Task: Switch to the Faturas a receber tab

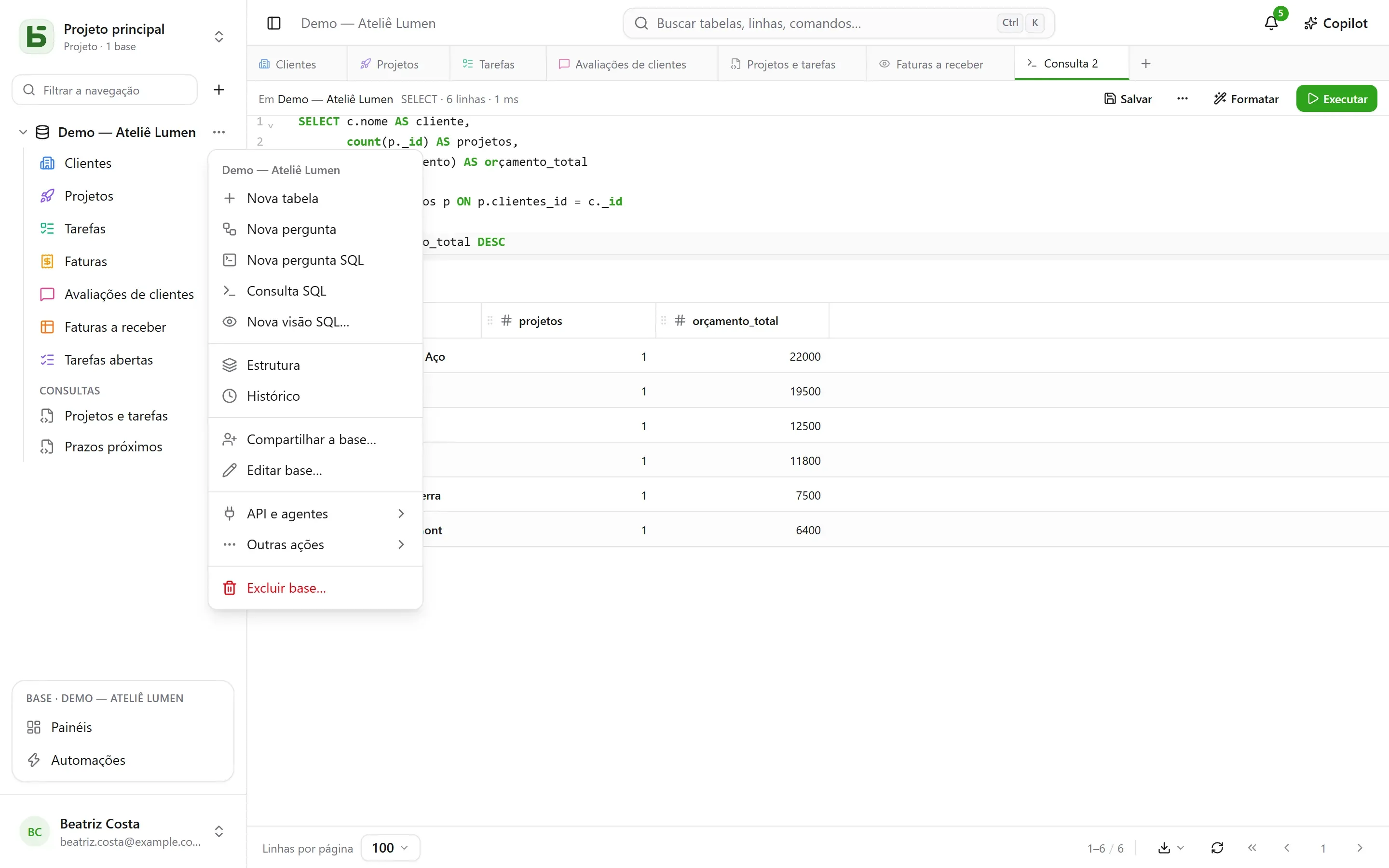Action: point(940,64)
